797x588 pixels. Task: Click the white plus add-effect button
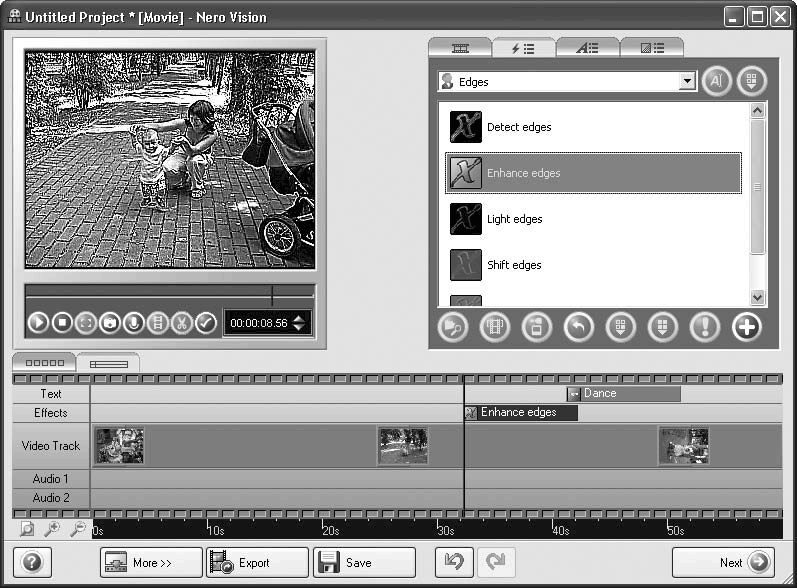pos(746,327)
